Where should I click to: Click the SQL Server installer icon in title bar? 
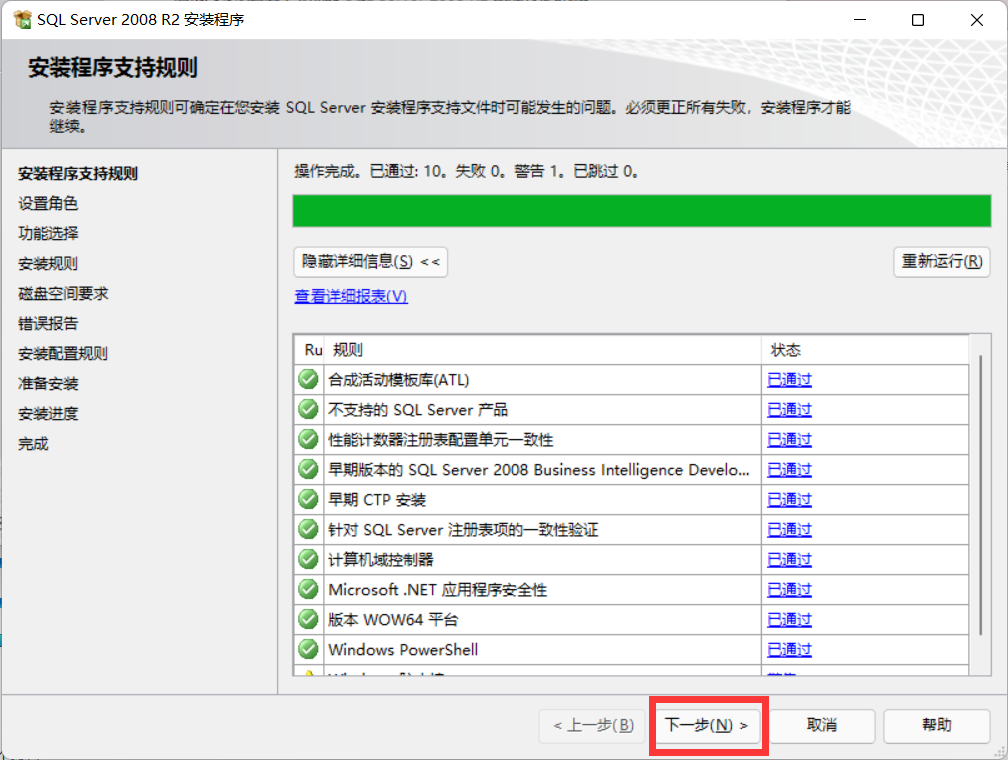pyautogui.click(x=19, y=20)
